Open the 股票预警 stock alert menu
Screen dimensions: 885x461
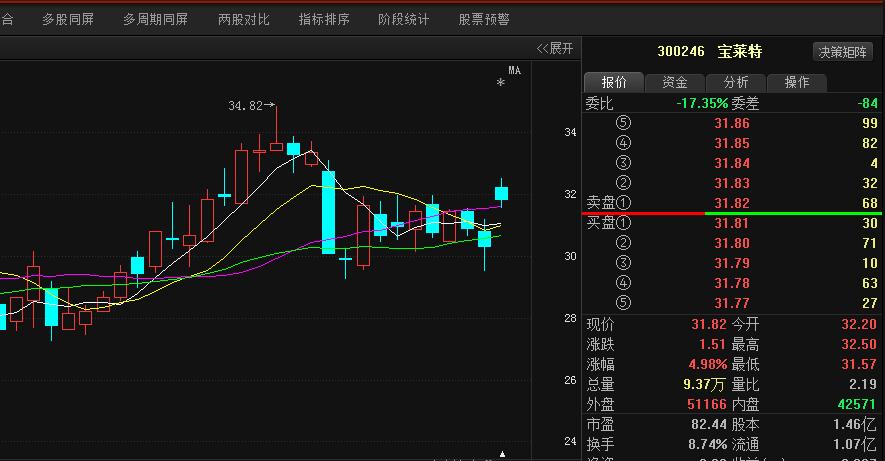tap(484, 19)
